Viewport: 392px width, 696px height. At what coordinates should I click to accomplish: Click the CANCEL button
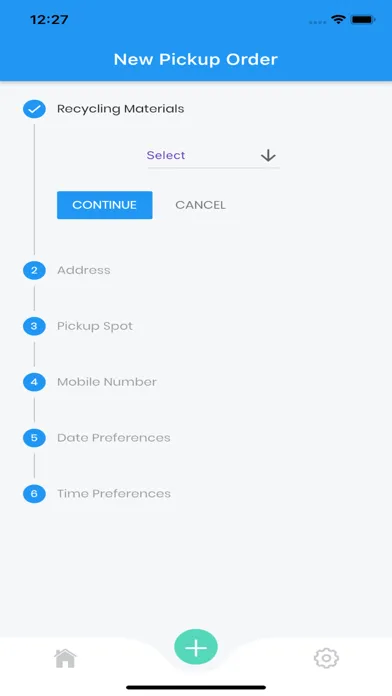[x=200, y=205]
